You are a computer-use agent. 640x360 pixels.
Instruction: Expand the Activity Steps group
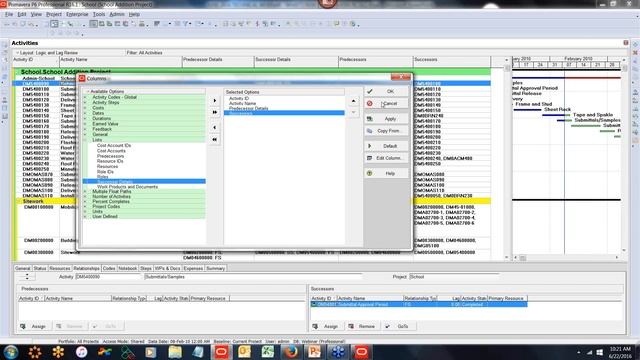tap(85, 102)
